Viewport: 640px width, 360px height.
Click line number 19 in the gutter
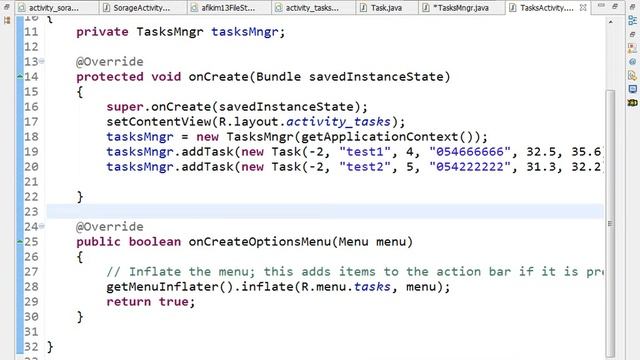[31, 152]
